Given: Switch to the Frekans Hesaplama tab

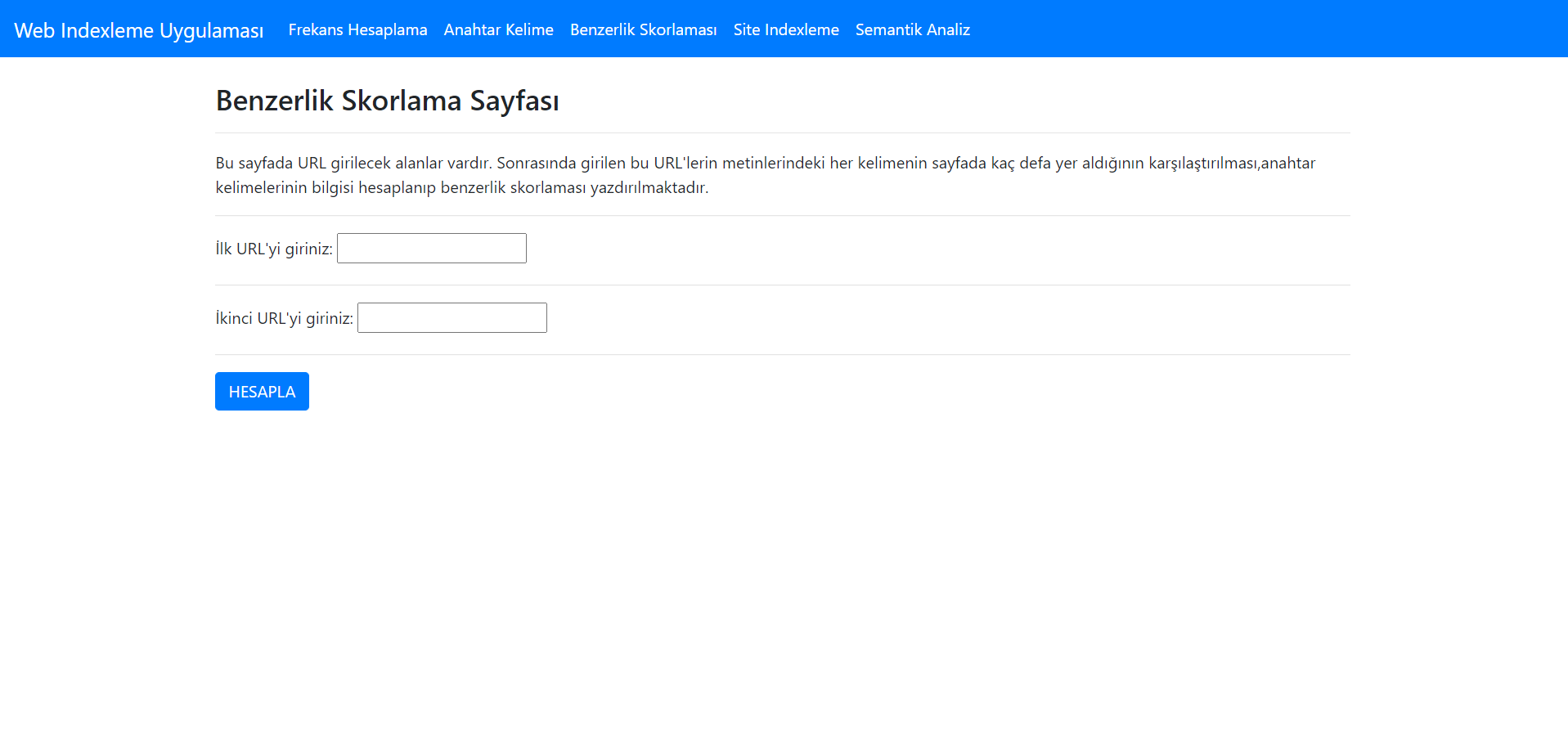Looking at the screenshot, I should [x=357, y=29].
